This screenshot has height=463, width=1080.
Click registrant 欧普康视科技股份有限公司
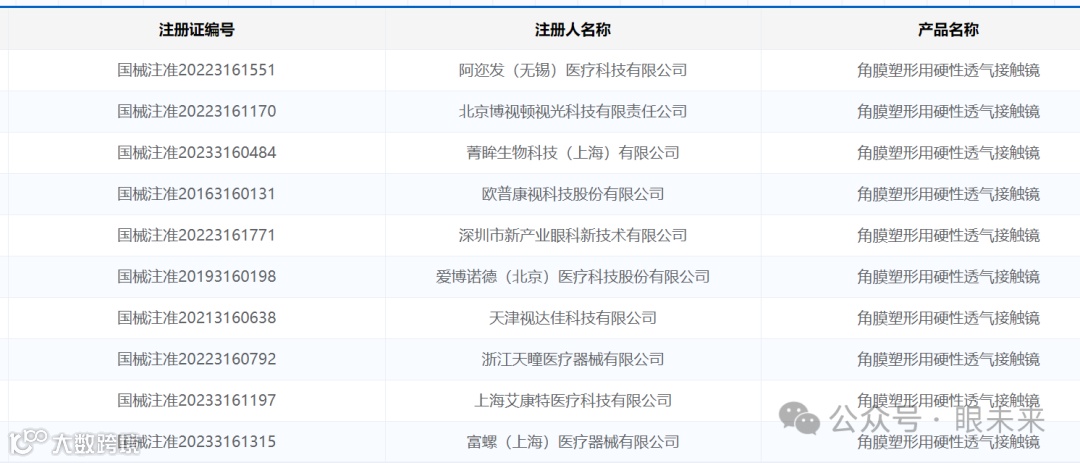tap(572, 194)
